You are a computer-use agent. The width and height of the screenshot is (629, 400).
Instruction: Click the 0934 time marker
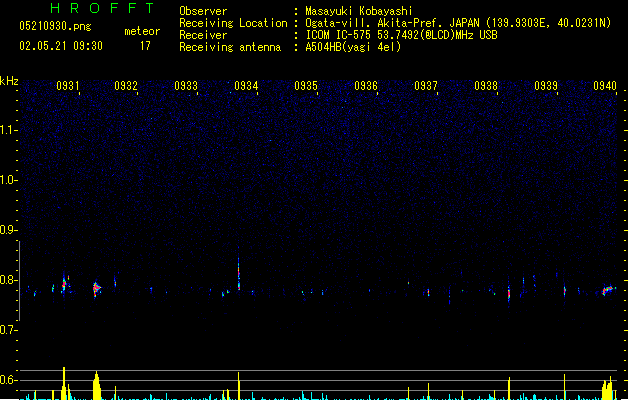tap(246, 86)
